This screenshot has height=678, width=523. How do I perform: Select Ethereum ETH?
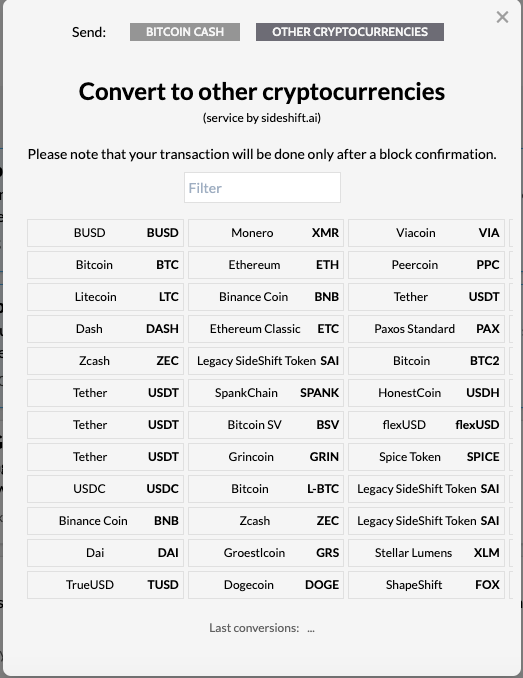(x=266, y=265)
